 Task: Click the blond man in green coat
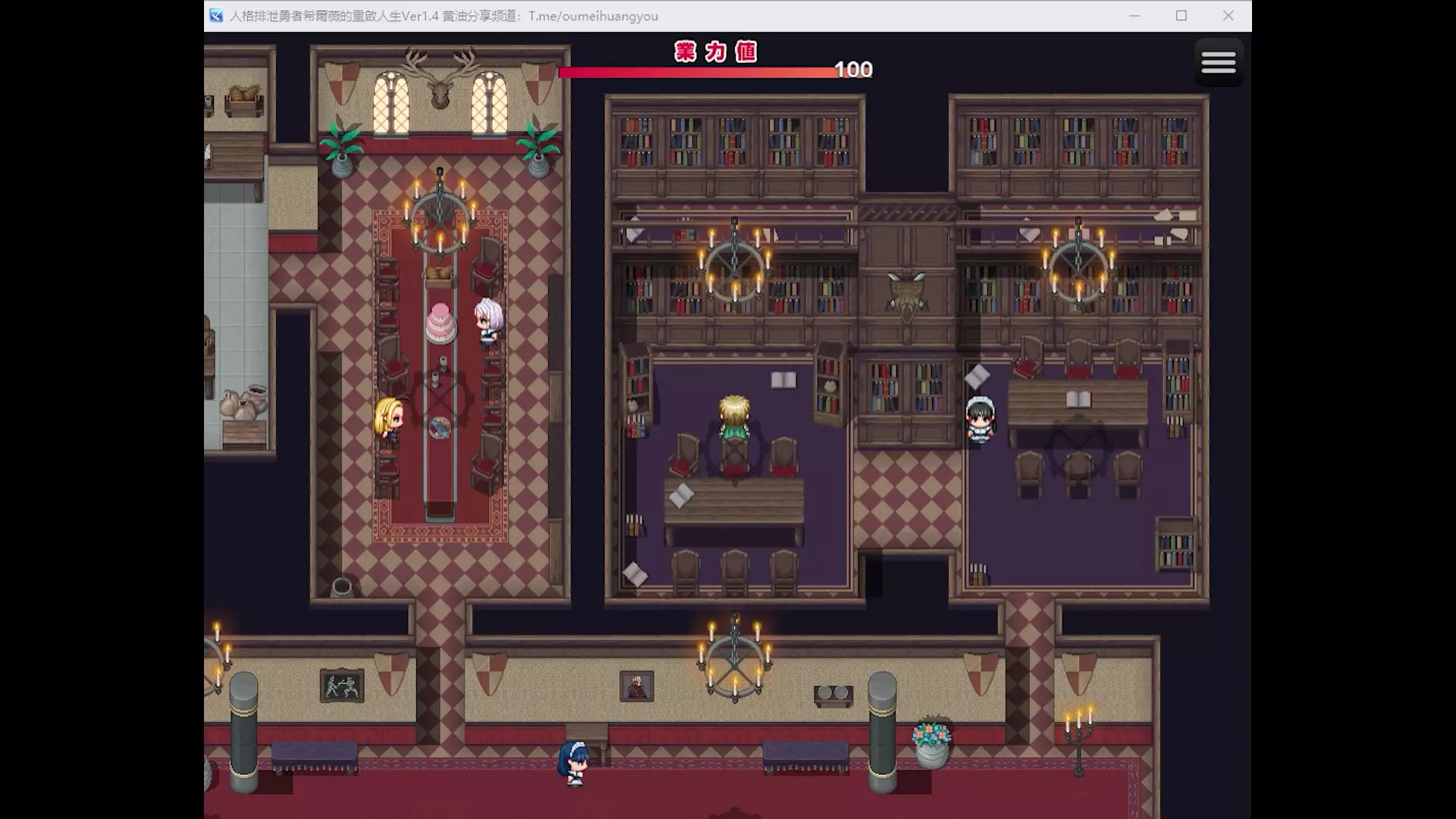tap(734, 419)
